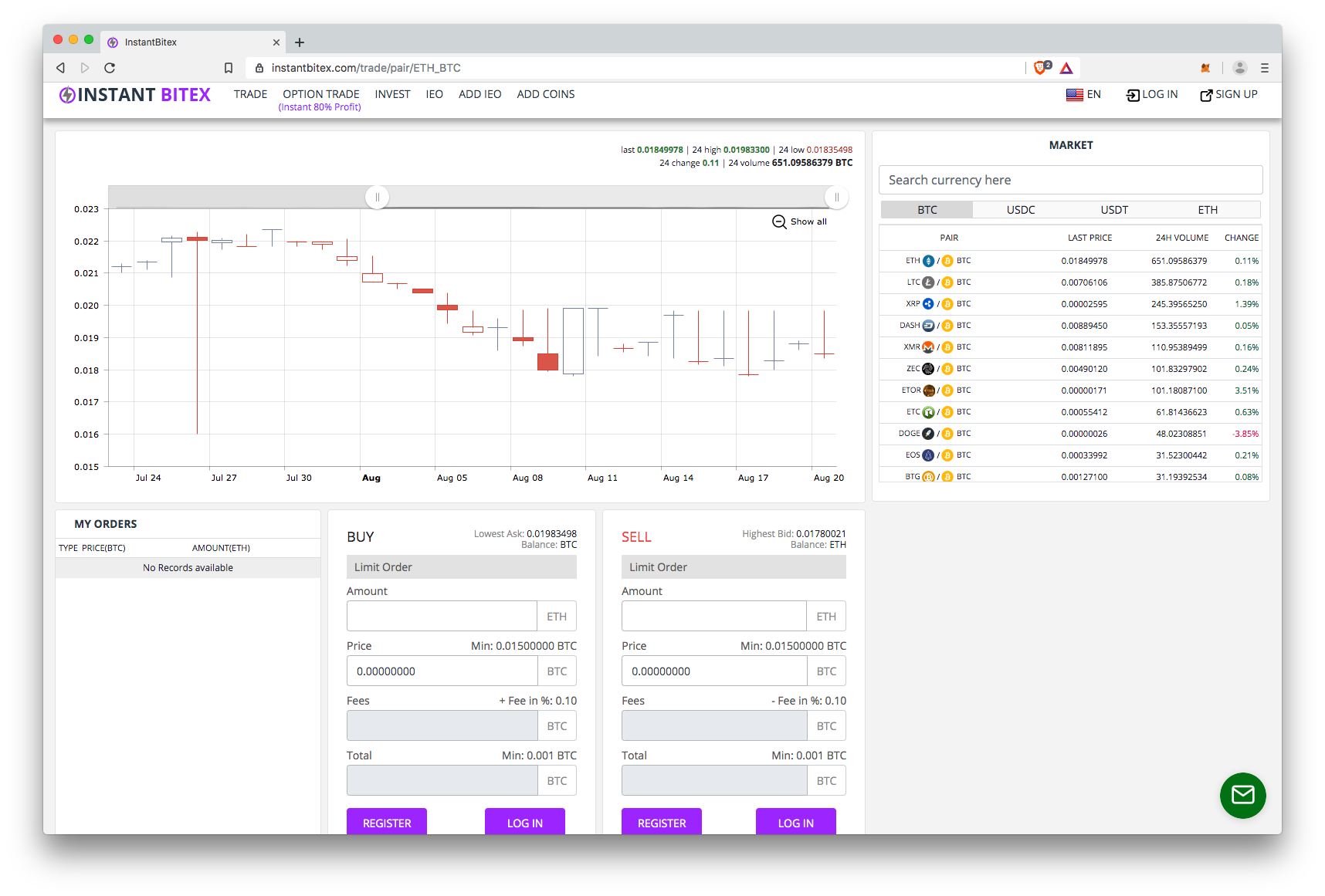Close the InstantBitex browser tab
Viewport: 1325px width, 896px height.
pyautogui.click(x=276, y=42)
